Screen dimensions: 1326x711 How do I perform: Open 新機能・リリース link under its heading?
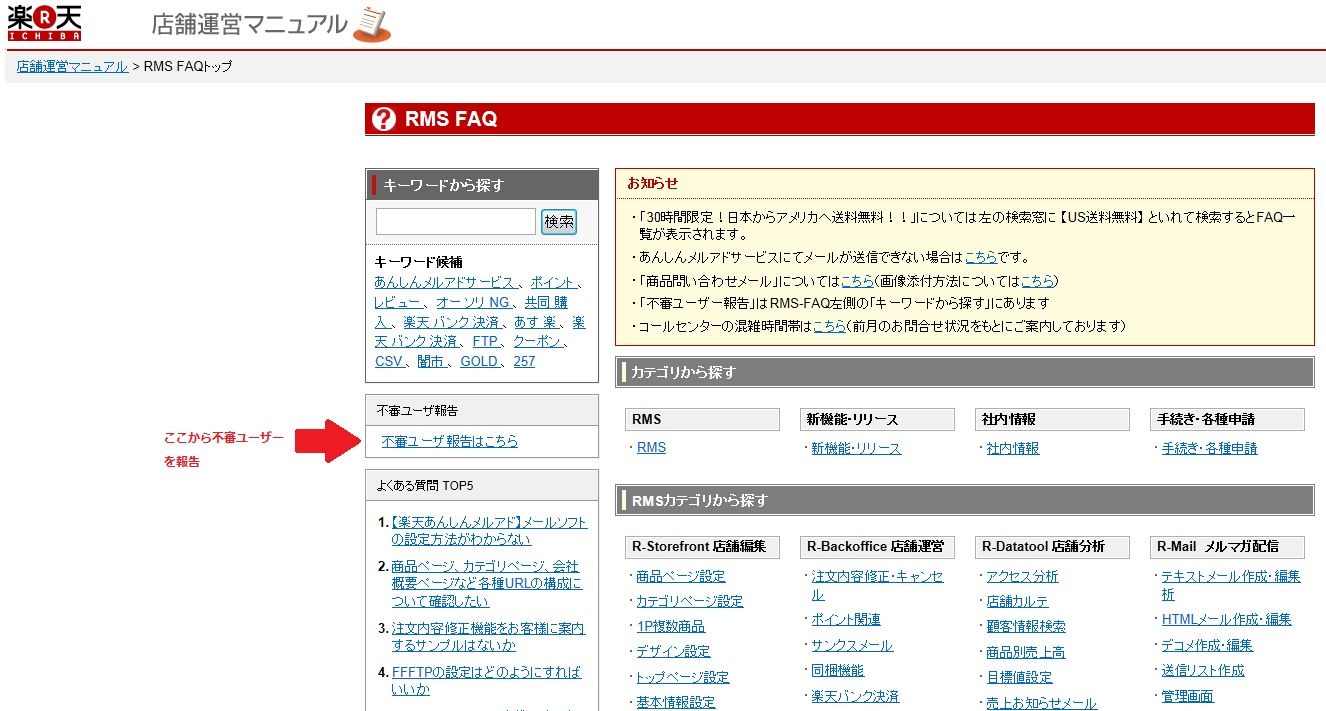(856, 448)
